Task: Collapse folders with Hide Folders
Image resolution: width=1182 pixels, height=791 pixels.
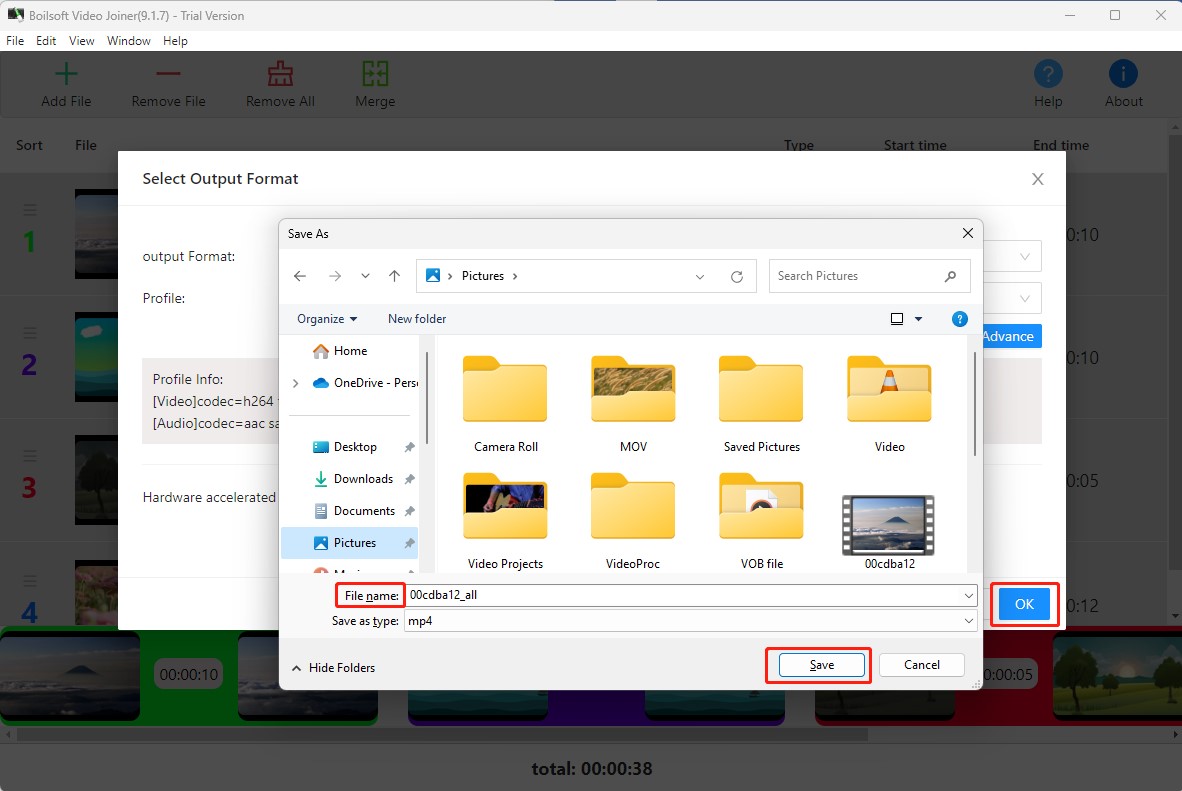Action: coord(333,668)
